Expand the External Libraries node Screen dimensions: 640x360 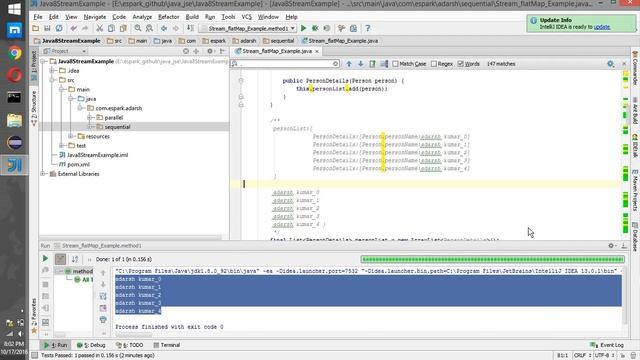coord(43,174)
